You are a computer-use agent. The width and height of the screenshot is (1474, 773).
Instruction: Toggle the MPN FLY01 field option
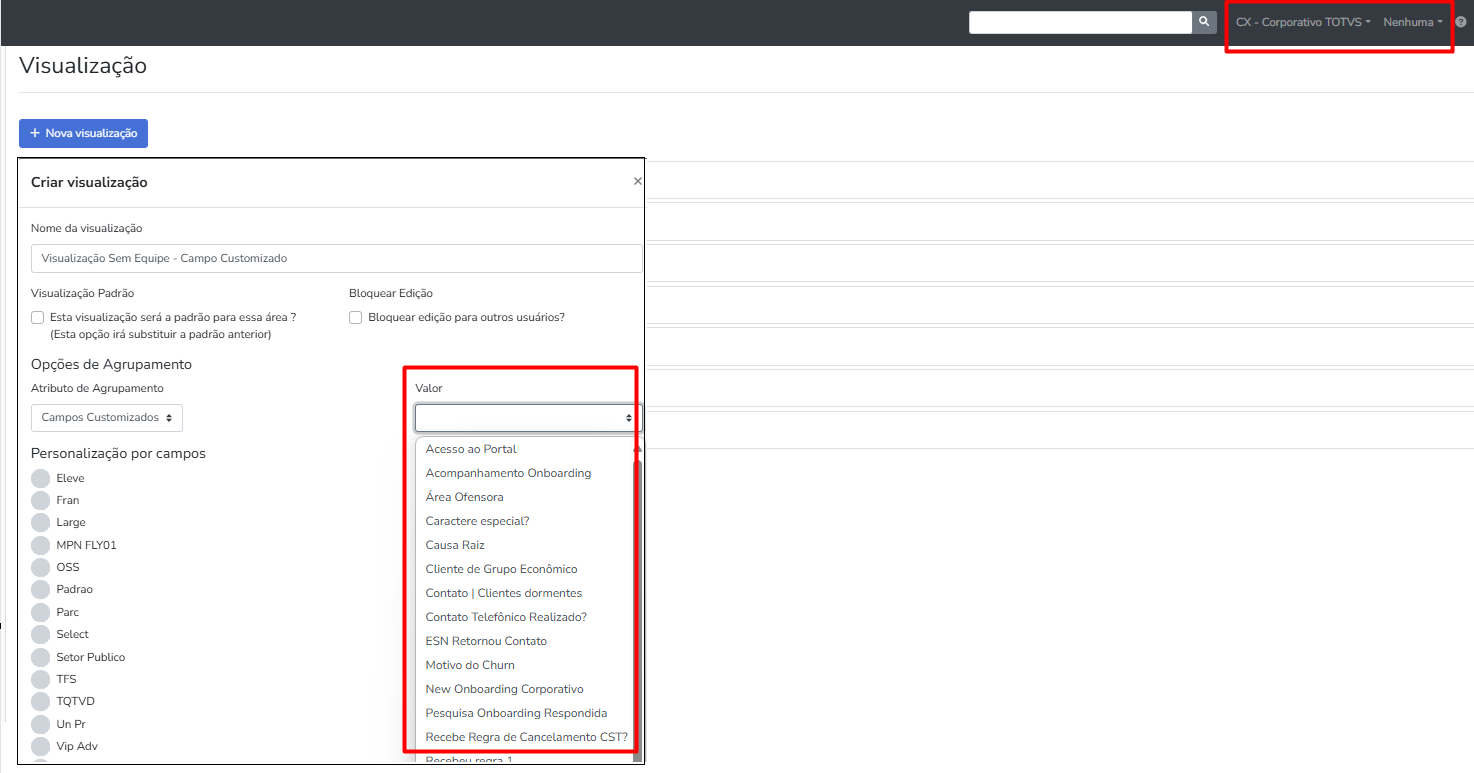click(40, 545)
